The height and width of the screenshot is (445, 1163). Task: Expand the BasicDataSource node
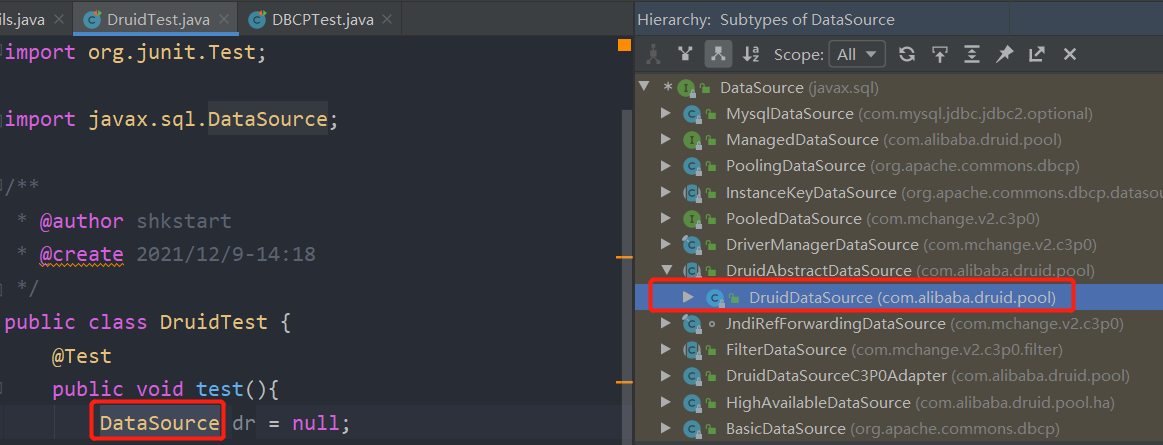[665, 429]
